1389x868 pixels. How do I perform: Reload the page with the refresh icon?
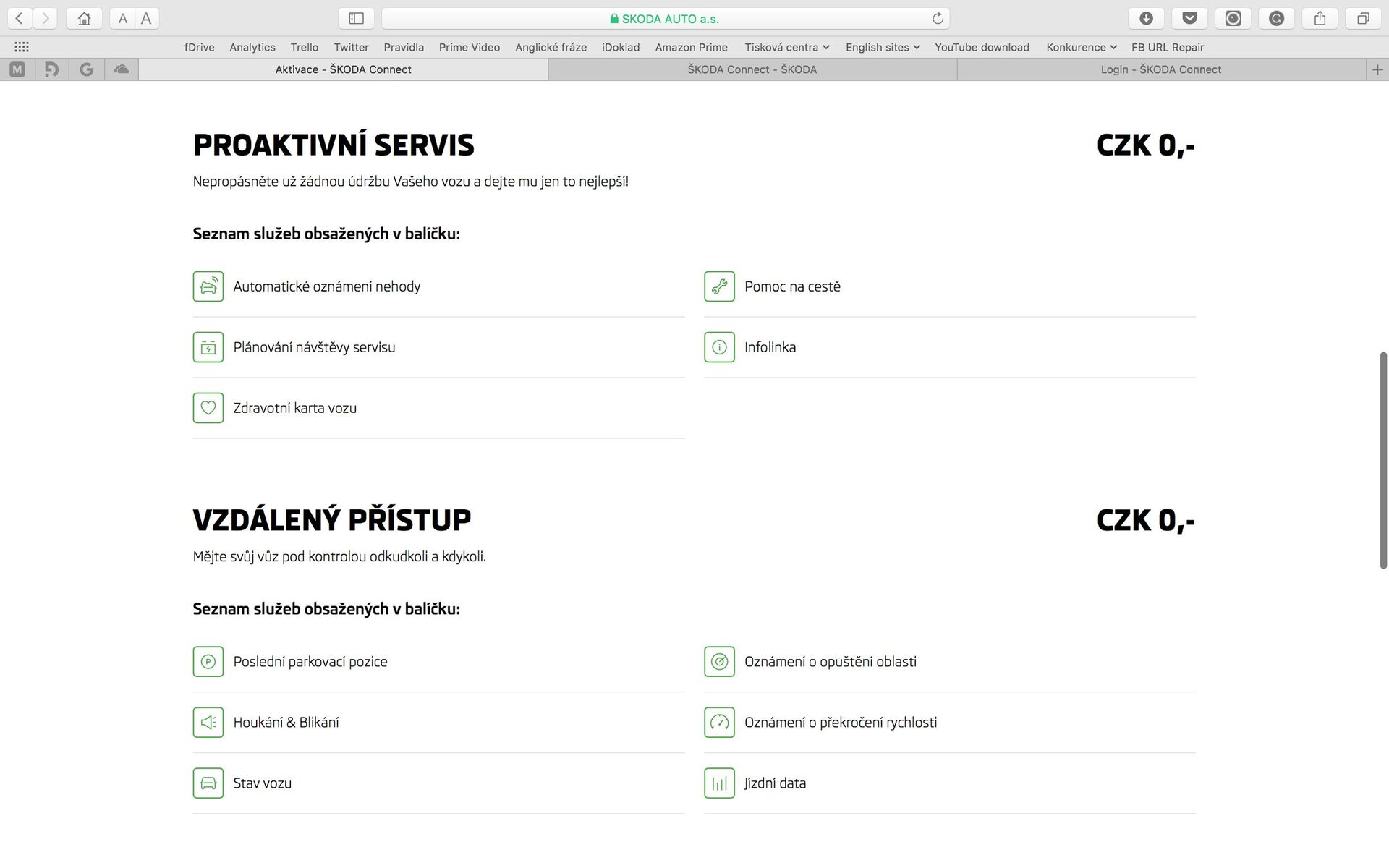[x=938, y=19]
